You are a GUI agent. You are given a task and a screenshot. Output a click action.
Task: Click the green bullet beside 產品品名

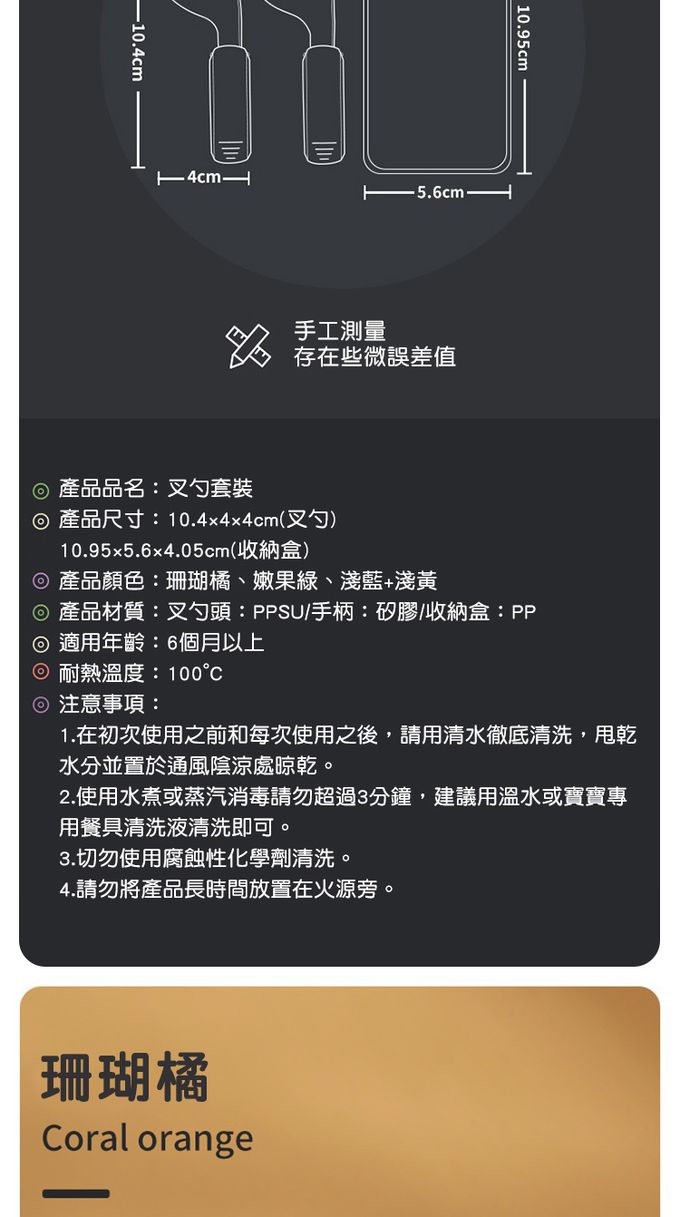tap(40, 491)
